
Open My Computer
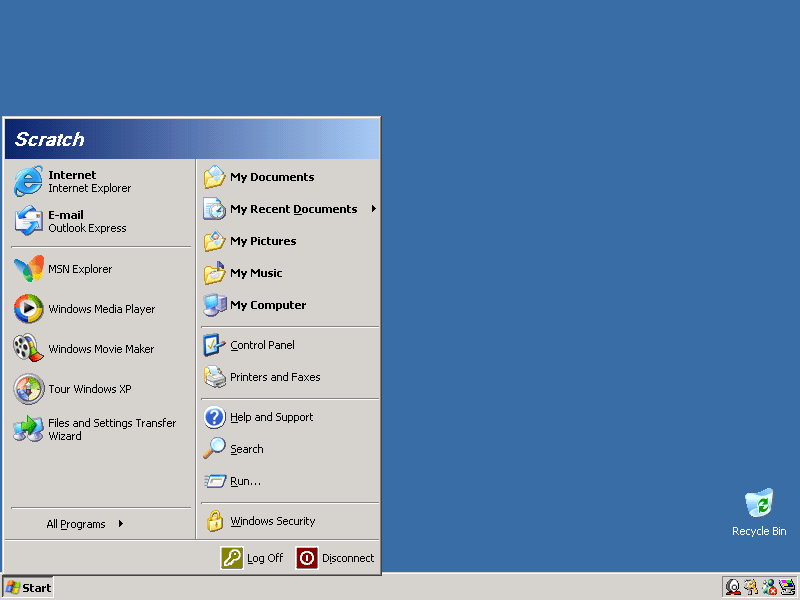(x=267, y=305)
